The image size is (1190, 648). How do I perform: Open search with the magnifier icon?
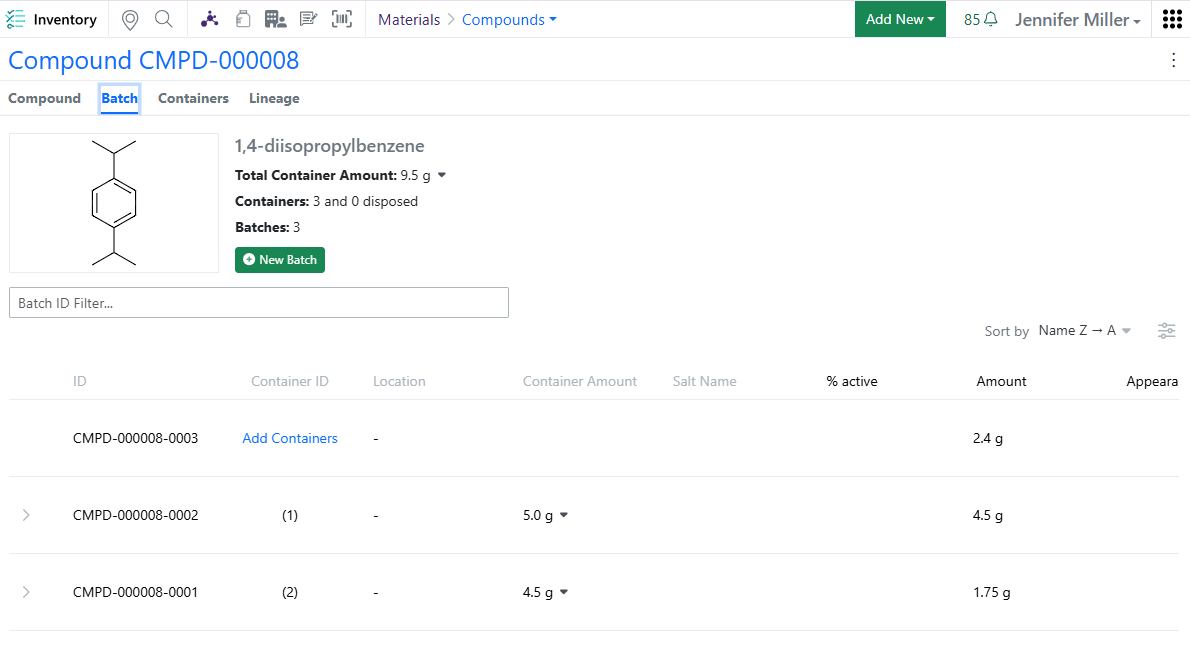[x=164, y=20]
